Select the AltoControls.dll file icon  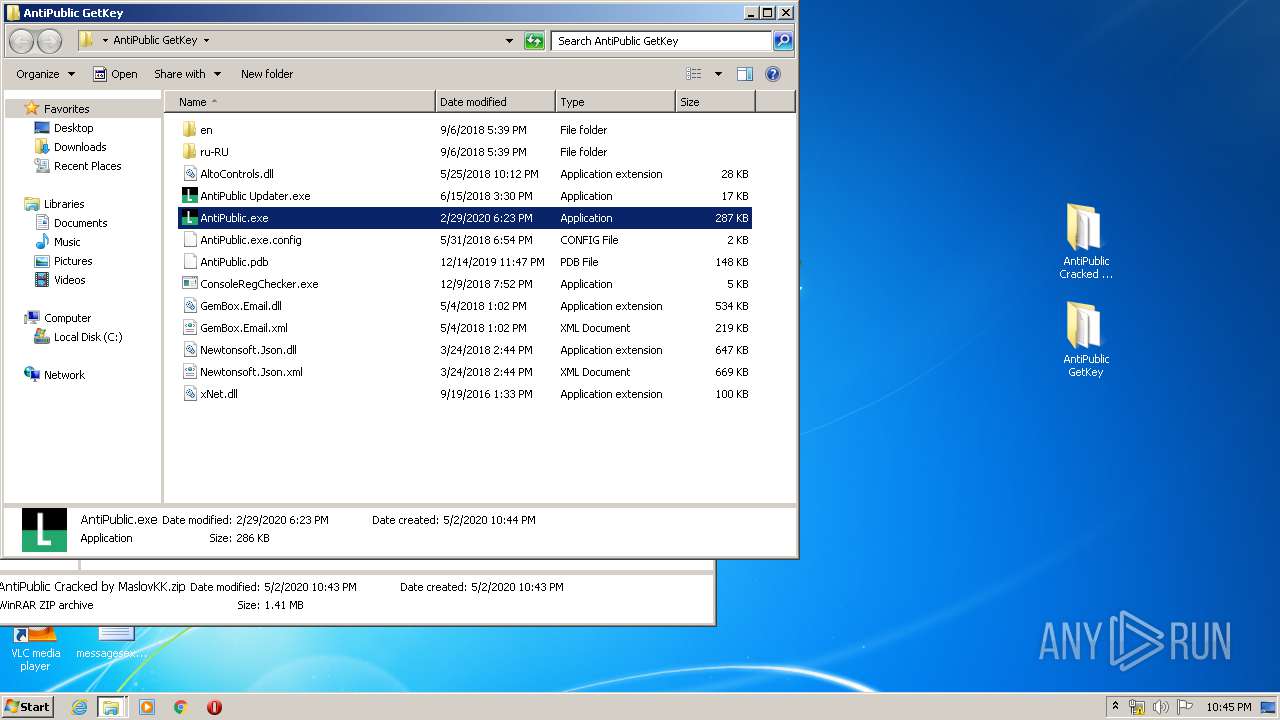click(190, 174)
